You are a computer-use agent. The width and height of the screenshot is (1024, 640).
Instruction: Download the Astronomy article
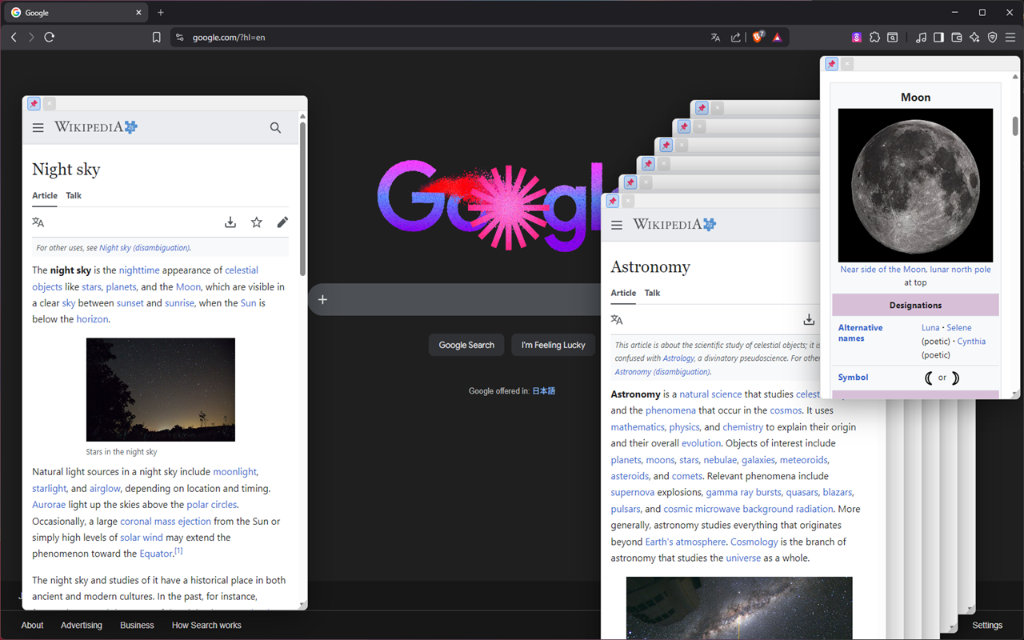point(809,319)
